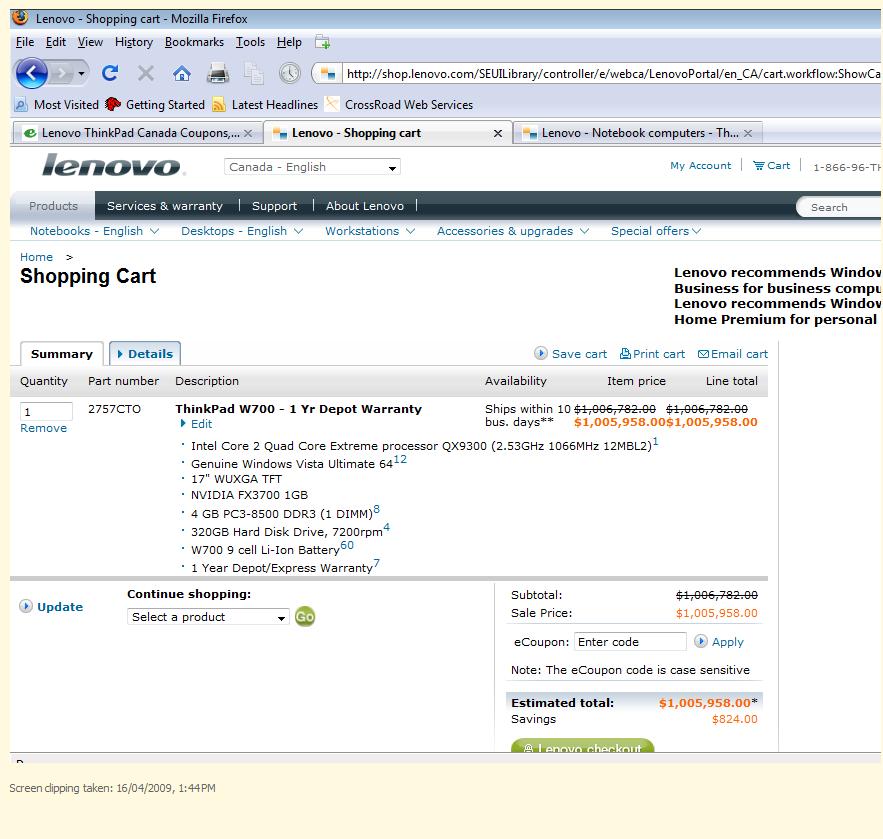The image size is (883, 839).
Task: Click the CrossRoad Web Services bookmark
Action: [399, 105]
